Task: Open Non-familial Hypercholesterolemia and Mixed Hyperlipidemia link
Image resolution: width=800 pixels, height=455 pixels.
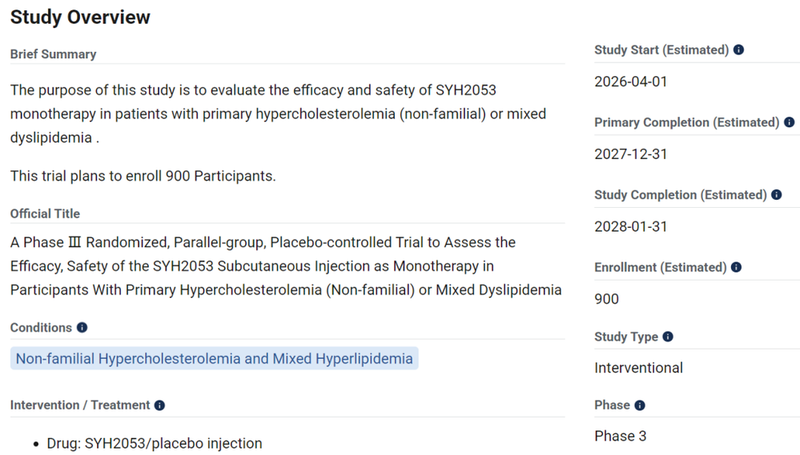Action: pos(214,358)
